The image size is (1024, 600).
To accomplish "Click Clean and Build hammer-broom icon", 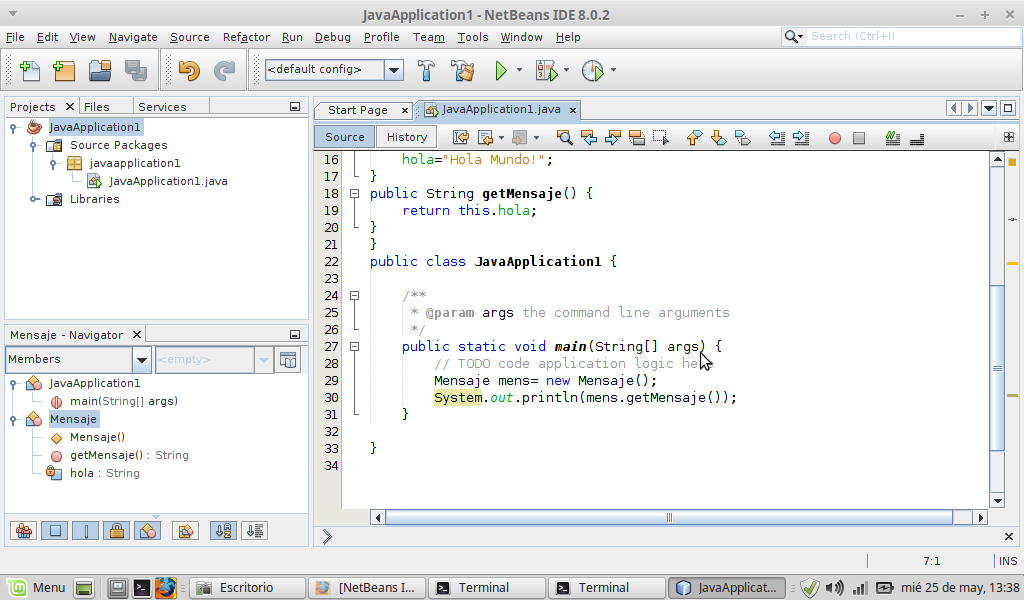I will click(462, 70).
